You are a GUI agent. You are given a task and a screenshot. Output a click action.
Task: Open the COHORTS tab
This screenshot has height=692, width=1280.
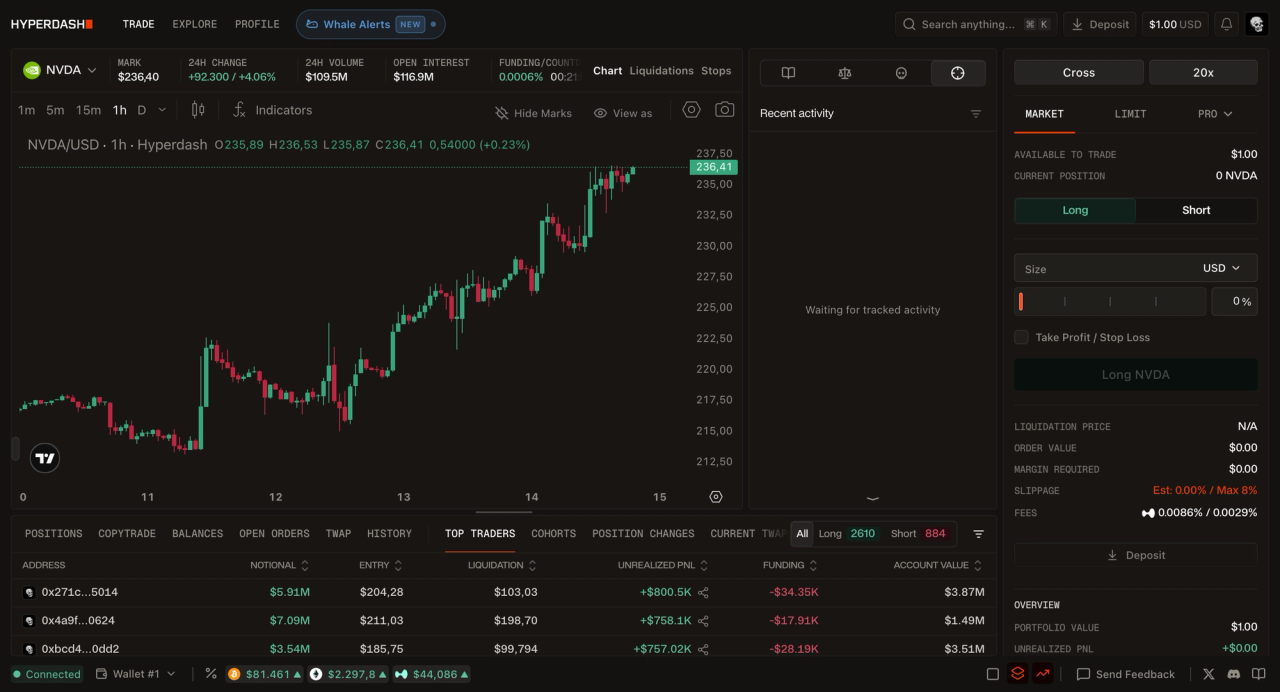click(553, 534)
